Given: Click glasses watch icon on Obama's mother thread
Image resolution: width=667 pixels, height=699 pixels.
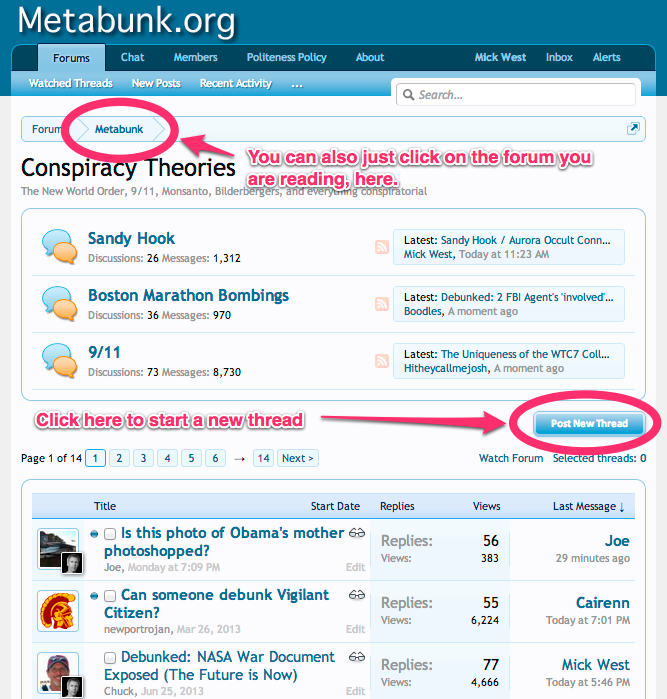Looking at the screenshot, I should 357,533.
